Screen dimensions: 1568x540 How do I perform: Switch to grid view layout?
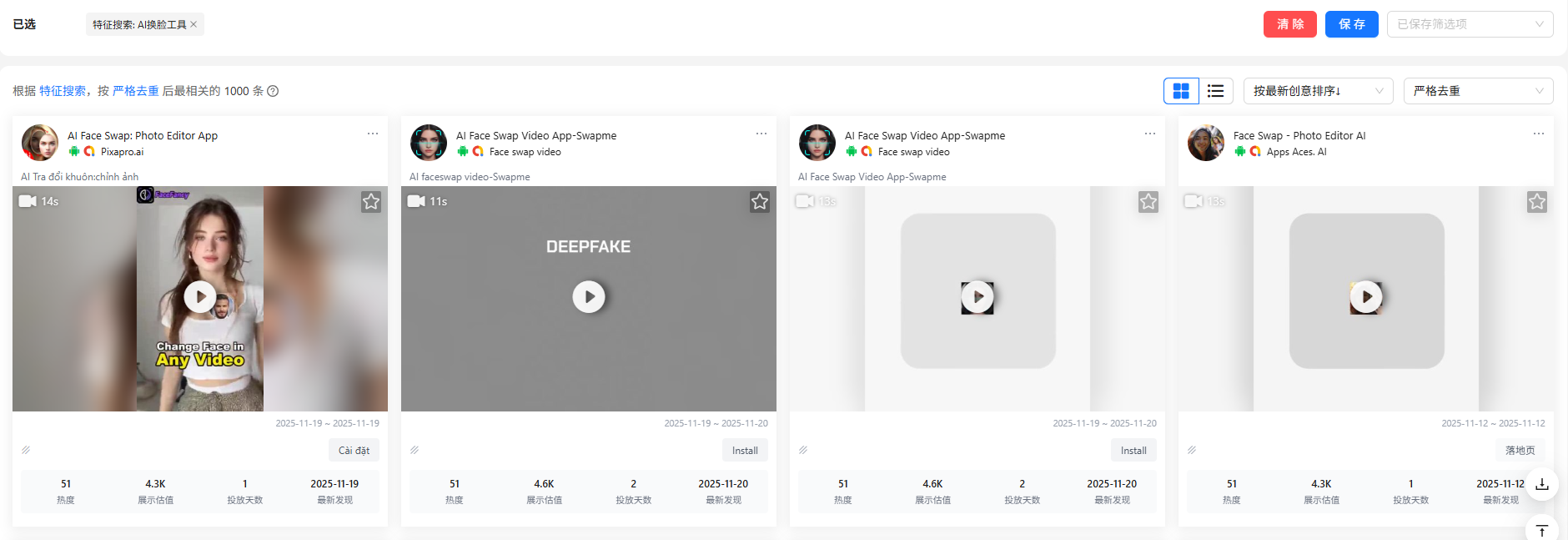(1181, 91)
